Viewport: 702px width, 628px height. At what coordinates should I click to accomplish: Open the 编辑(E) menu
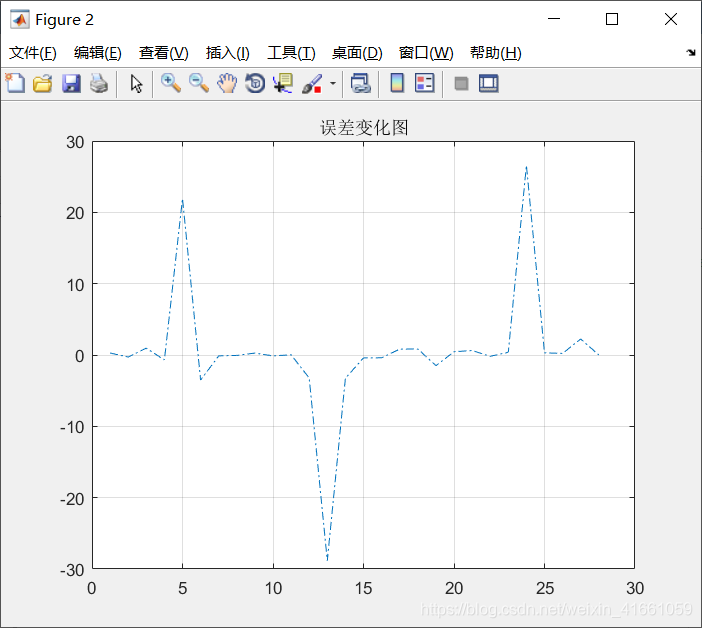click(98, 53)
